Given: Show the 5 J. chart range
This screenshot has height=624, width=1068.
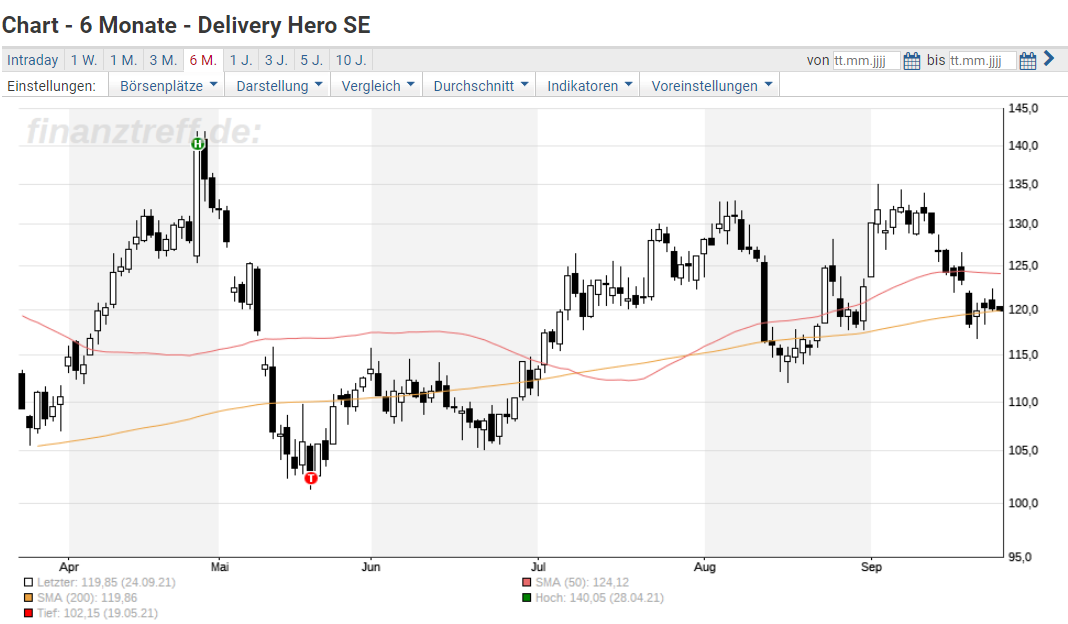Looking at the screenshot, I should [x=311, y=60].
